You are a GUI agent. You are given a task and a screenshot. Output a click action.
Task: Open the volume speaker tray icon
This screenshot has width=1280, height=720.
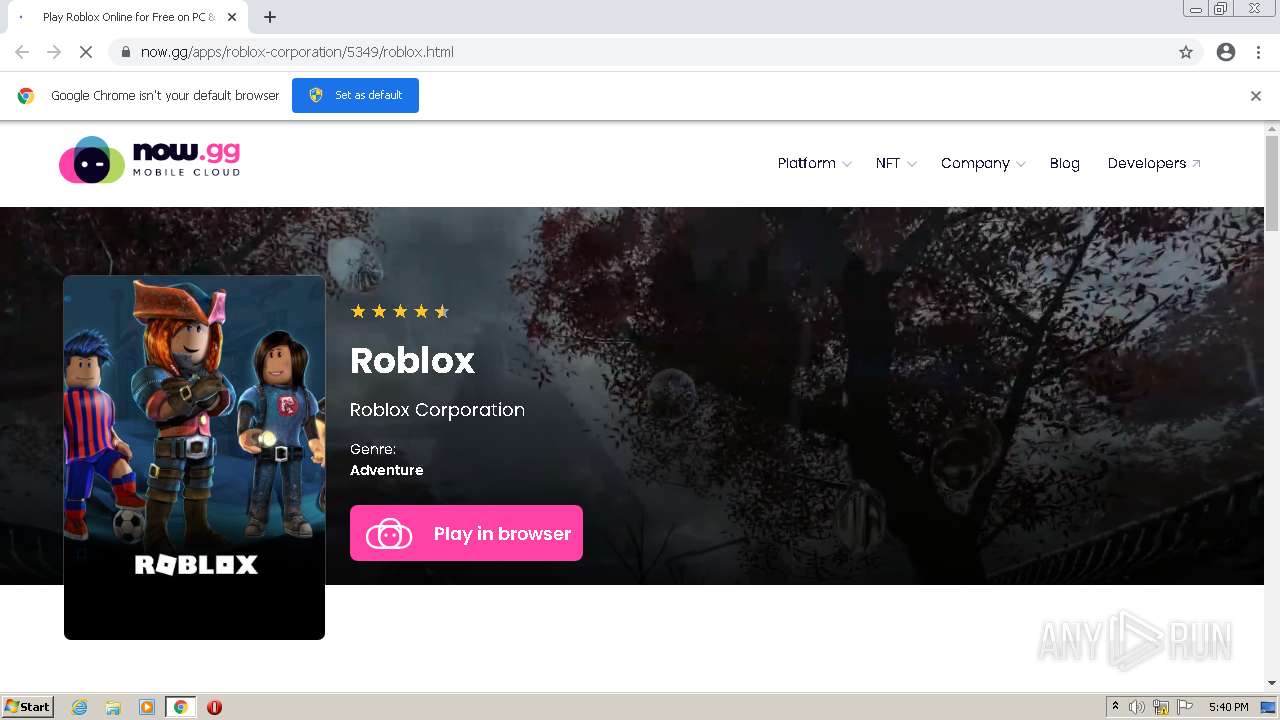point(1137,707)
